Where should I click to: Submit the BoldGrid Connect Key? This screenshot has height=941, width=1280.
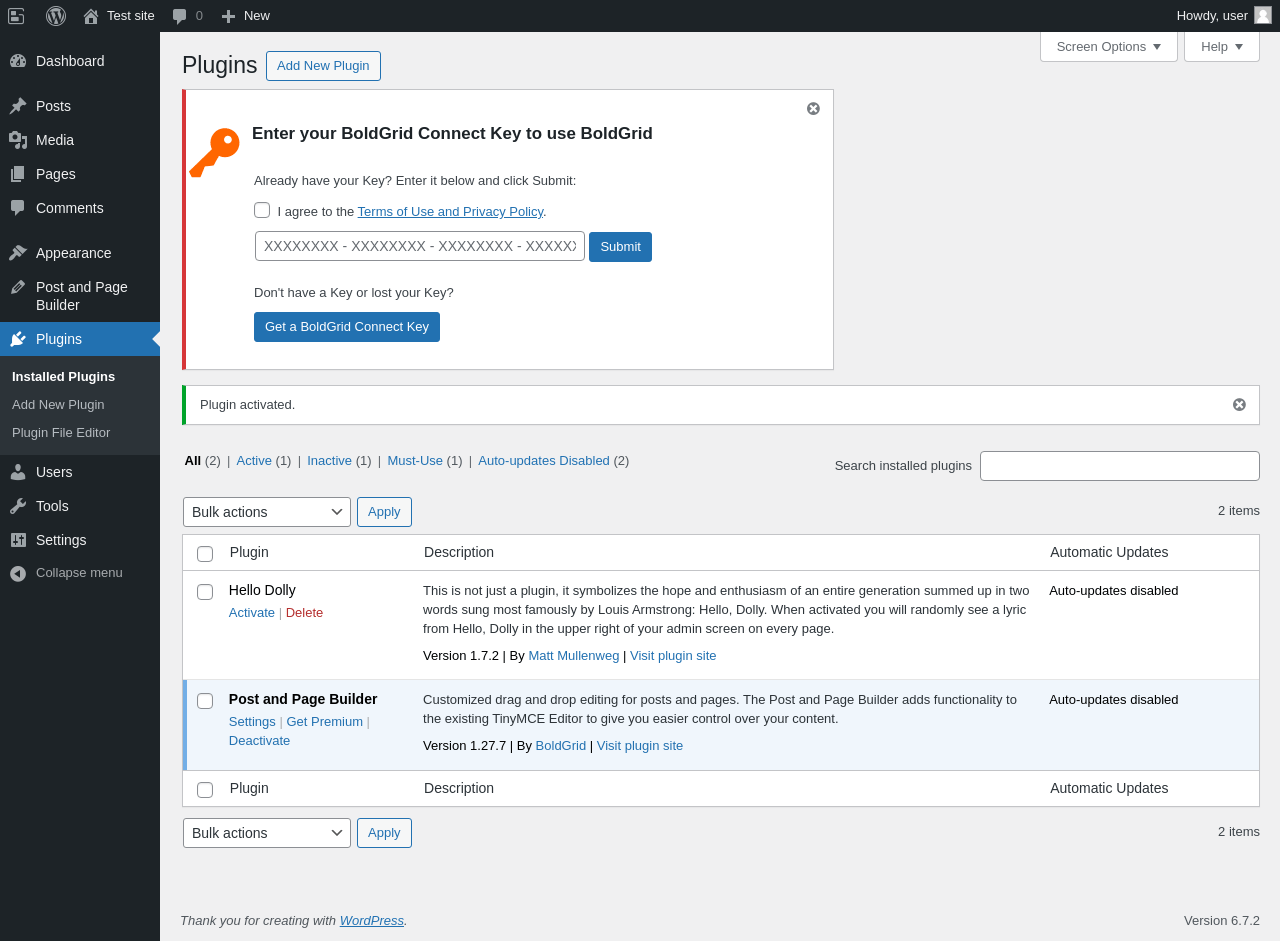[620, 247]
